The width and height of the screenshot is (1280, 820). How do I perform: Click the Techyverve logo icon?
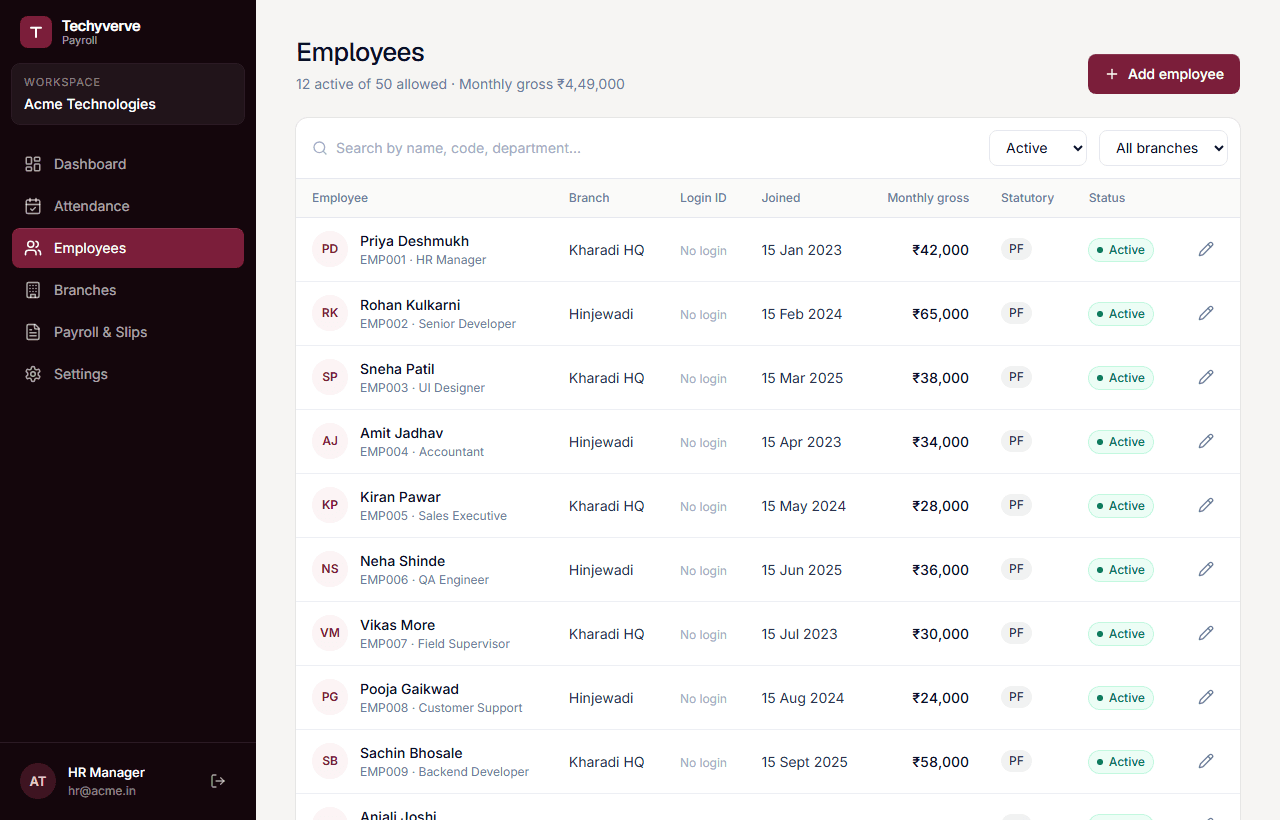[x=36, y=32]
